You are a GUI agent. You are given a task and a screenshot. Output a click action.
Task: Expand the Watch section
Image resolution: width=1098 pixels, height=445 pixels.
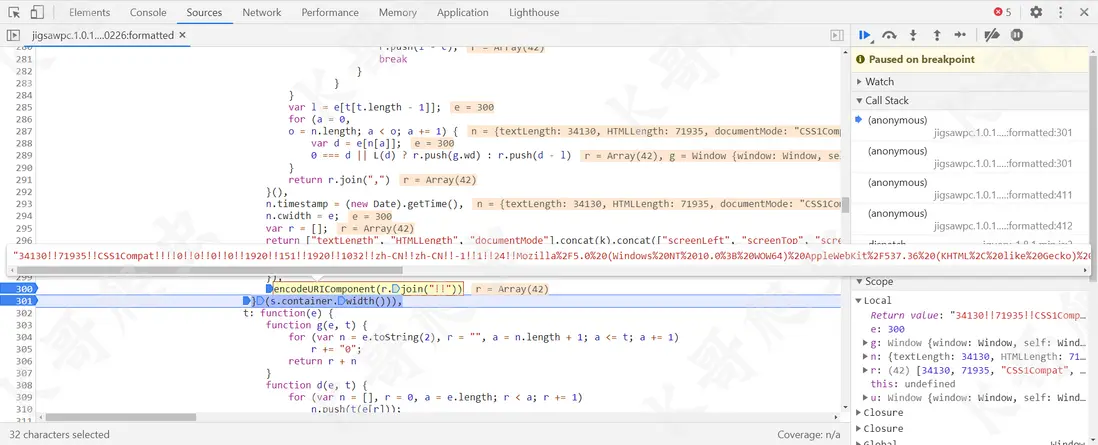pos(880,82)
